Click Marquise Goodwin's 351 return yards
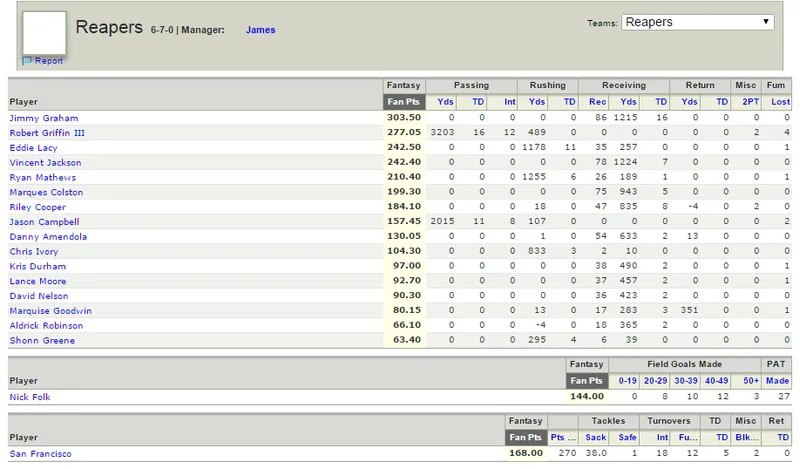This screenshot has width=800, height=469. click(x=689, y=310)
